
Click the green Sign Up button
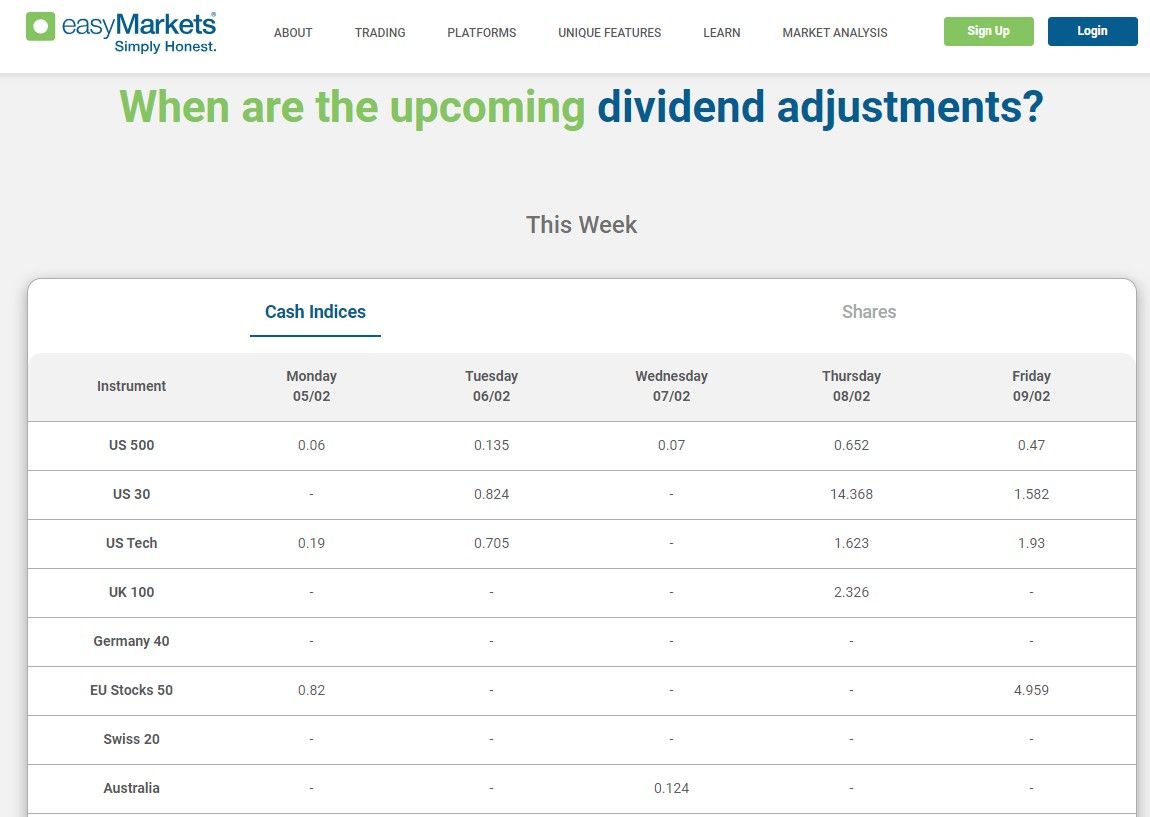(x=989, y=32)
